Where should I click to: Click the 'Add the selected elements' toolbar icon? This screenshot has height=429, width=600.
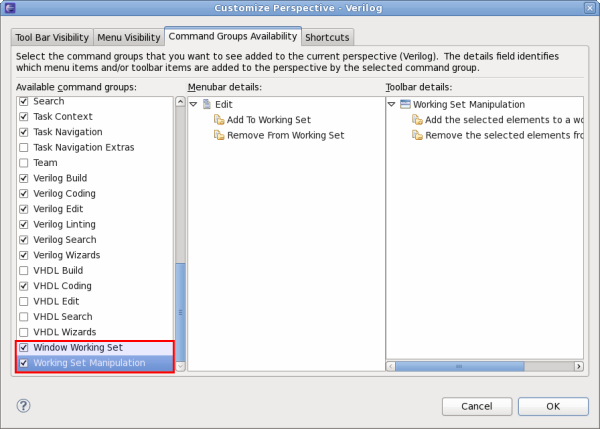pos(417,120)
